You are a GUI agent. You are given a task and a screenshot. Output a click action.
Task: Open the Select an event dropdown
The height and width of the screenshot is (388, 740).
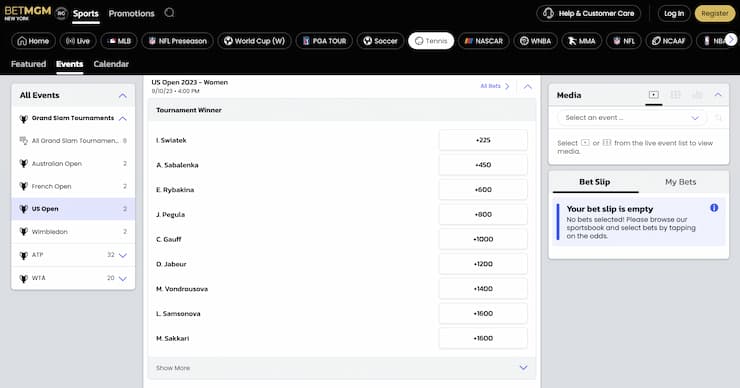(x=632, y=118)
